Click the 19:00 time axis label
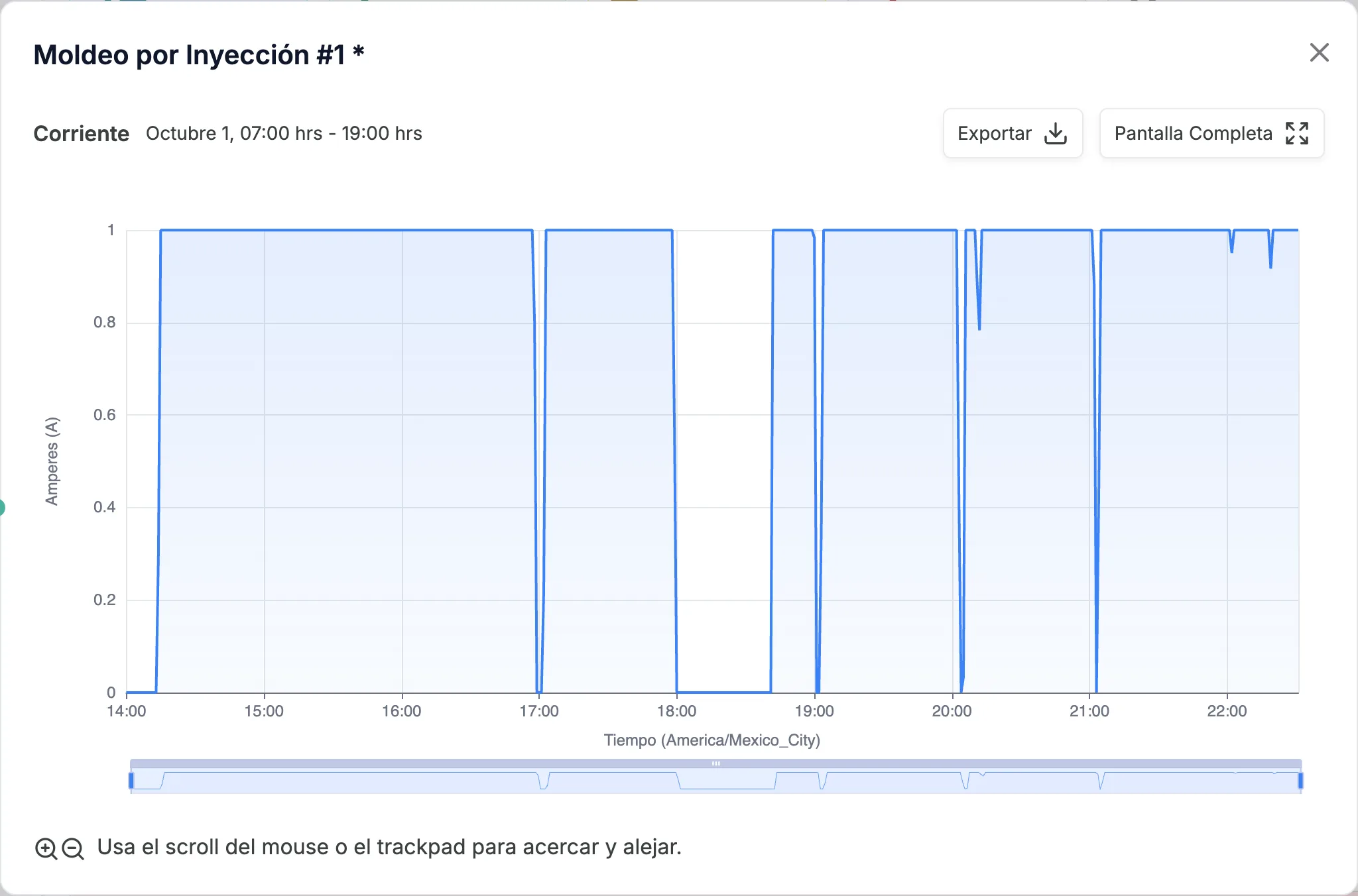 click(x=814, y=711)
